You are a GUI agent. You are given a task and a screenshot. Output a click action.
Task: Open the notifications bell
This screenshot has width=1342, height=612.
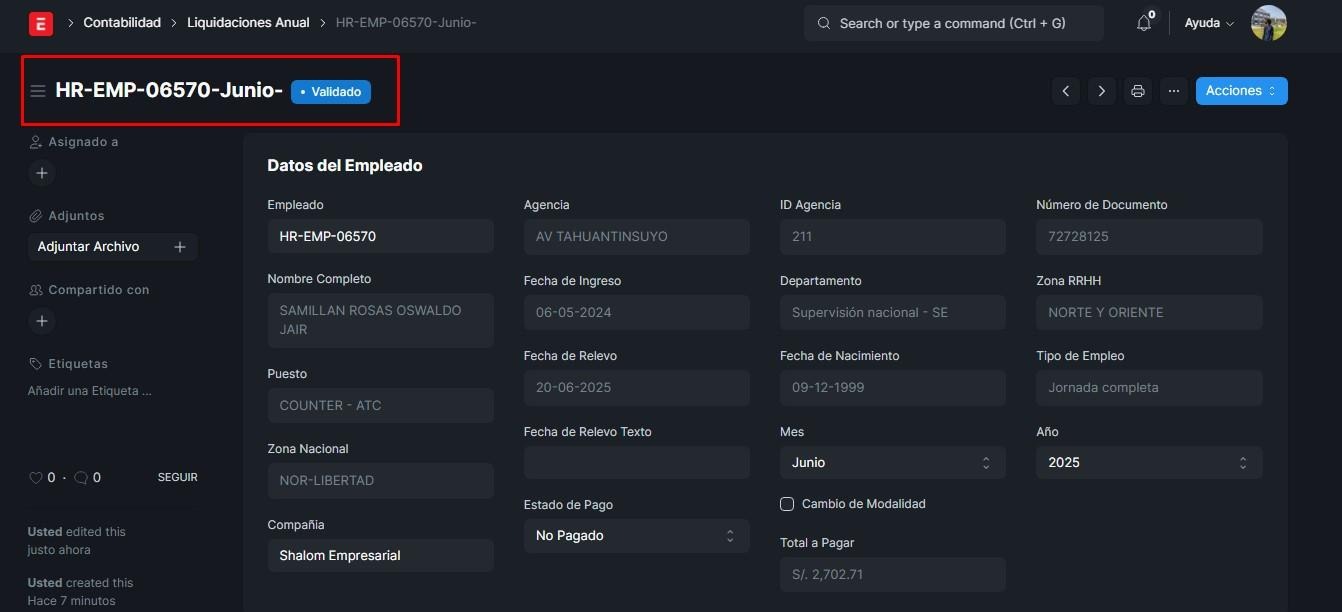coord(1144,23)
